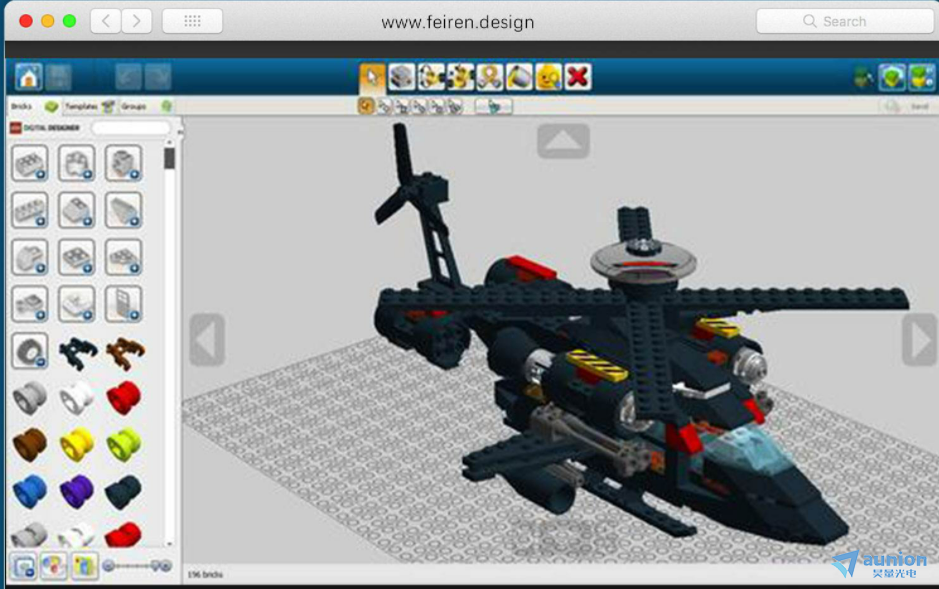Image resolution: width=939 pixels, height=589 pixels.
Task: Choose shape selection sub-tool
Action: pyautogui.click(x=437, y=107)
